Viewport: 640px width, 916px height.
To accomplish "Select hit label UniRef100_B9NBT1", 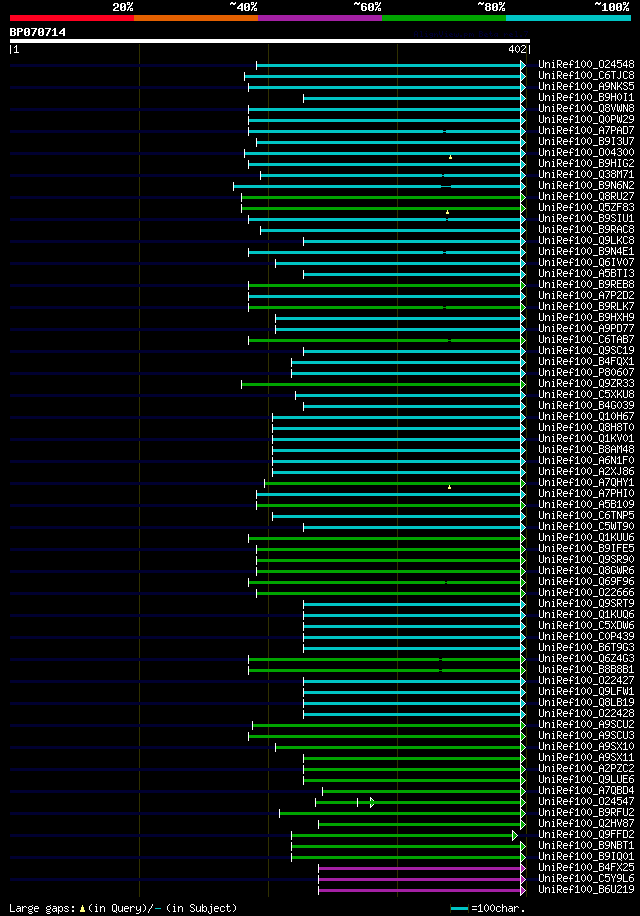I will click(586, 845).
